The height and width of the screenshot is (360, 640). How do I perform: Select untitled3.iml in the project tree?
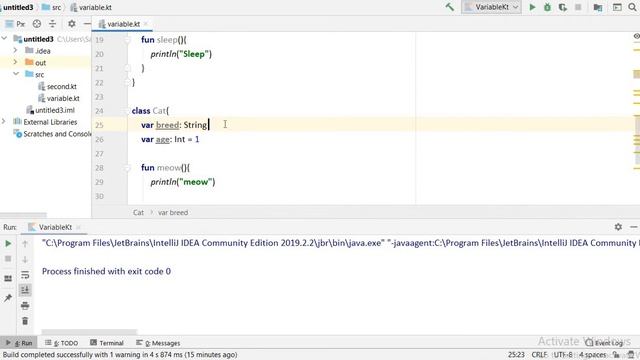coord(51,110)
